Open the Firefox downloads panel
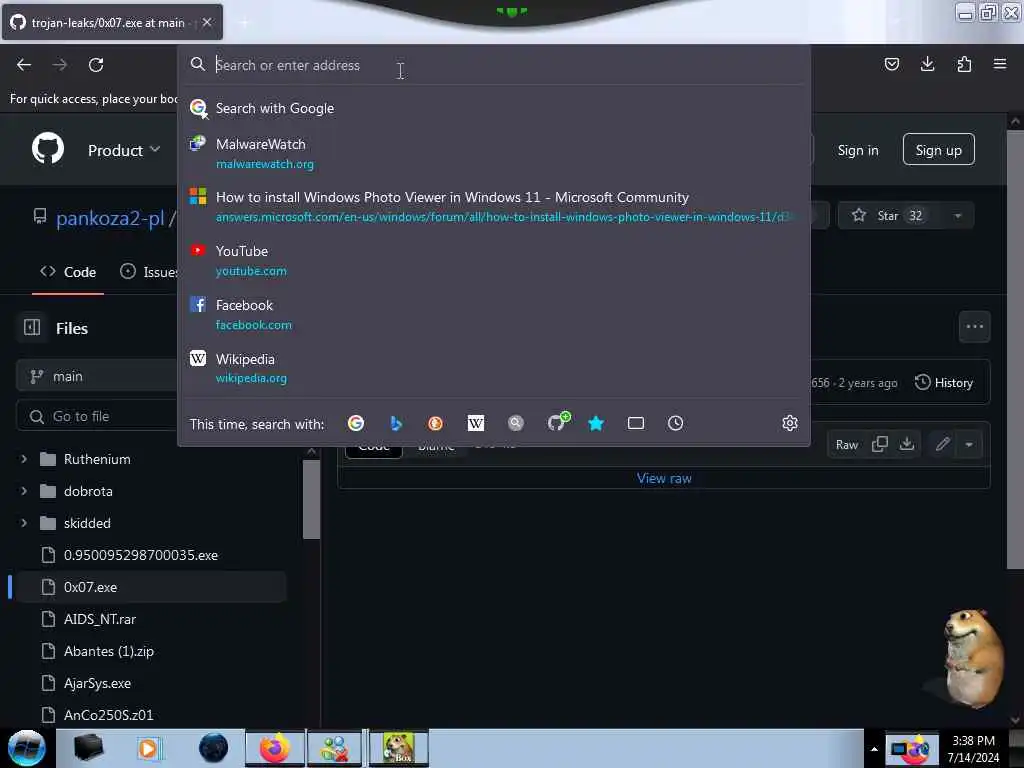Screen dimensions: 1024x768 pos(927,64)
